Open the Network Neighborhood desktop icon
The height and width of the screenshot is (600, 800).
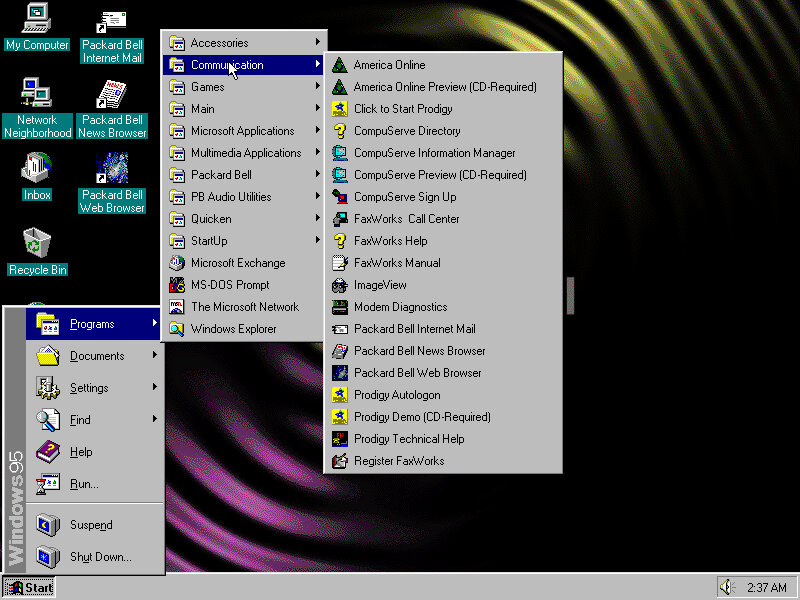pyautogui.click(x=37, y=95)
